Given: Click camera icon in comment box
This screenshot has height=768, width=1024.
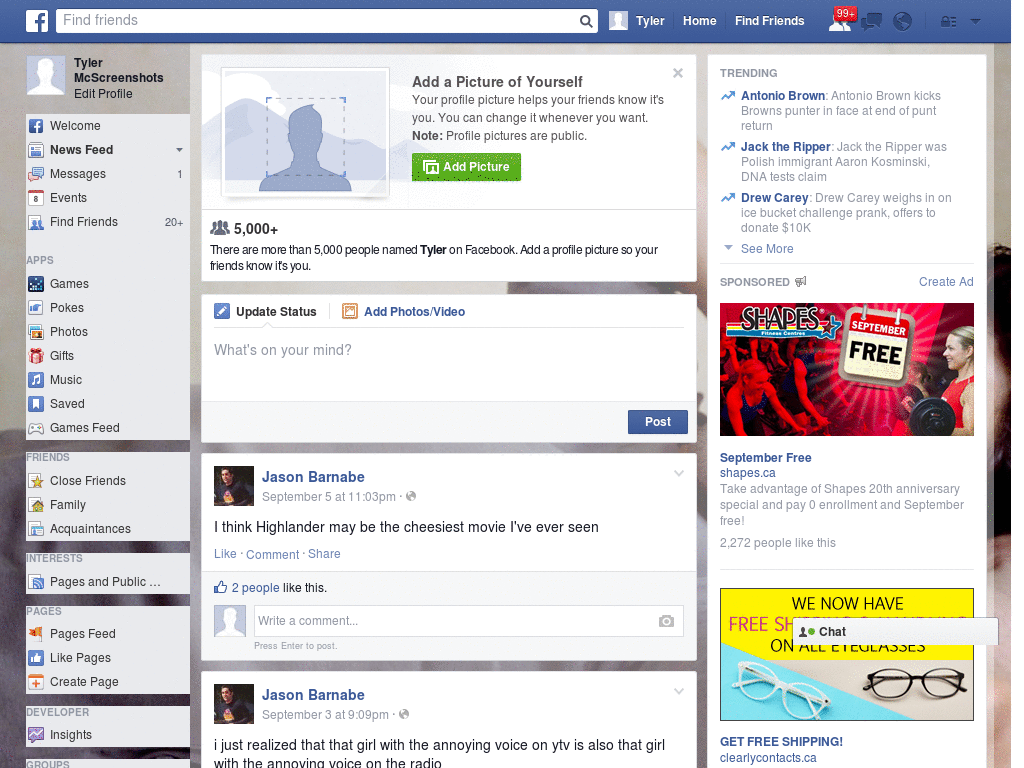Looking at the screenshot, I should click(666, 621).
